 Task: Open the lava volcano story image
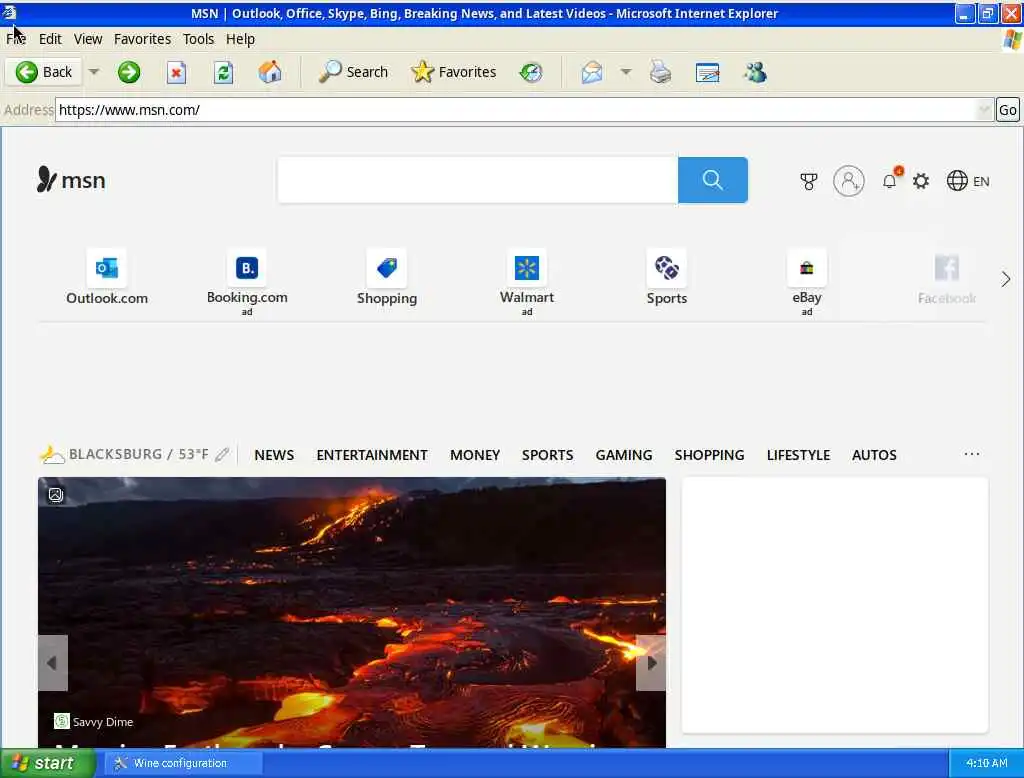coord(352,612)
